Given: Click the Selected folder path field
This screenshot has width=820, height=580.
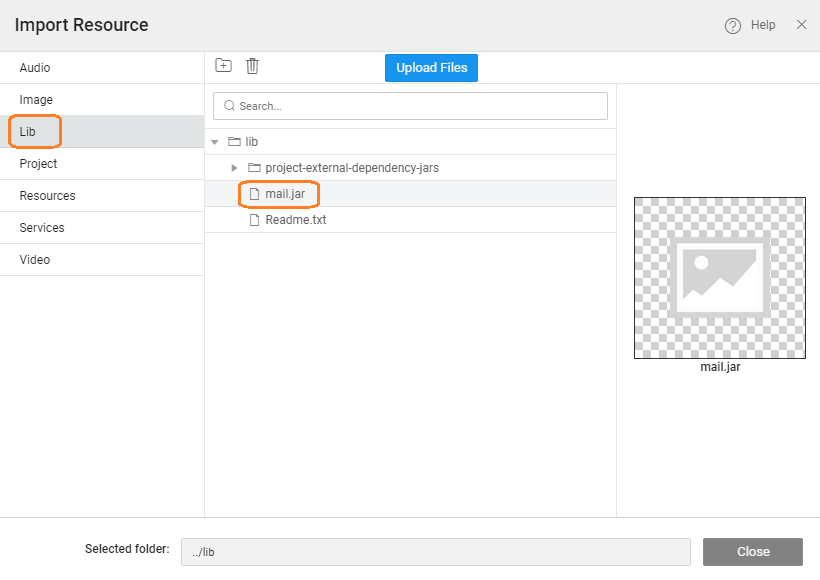Looking at the screenshot, I should (x=435, y=552).
